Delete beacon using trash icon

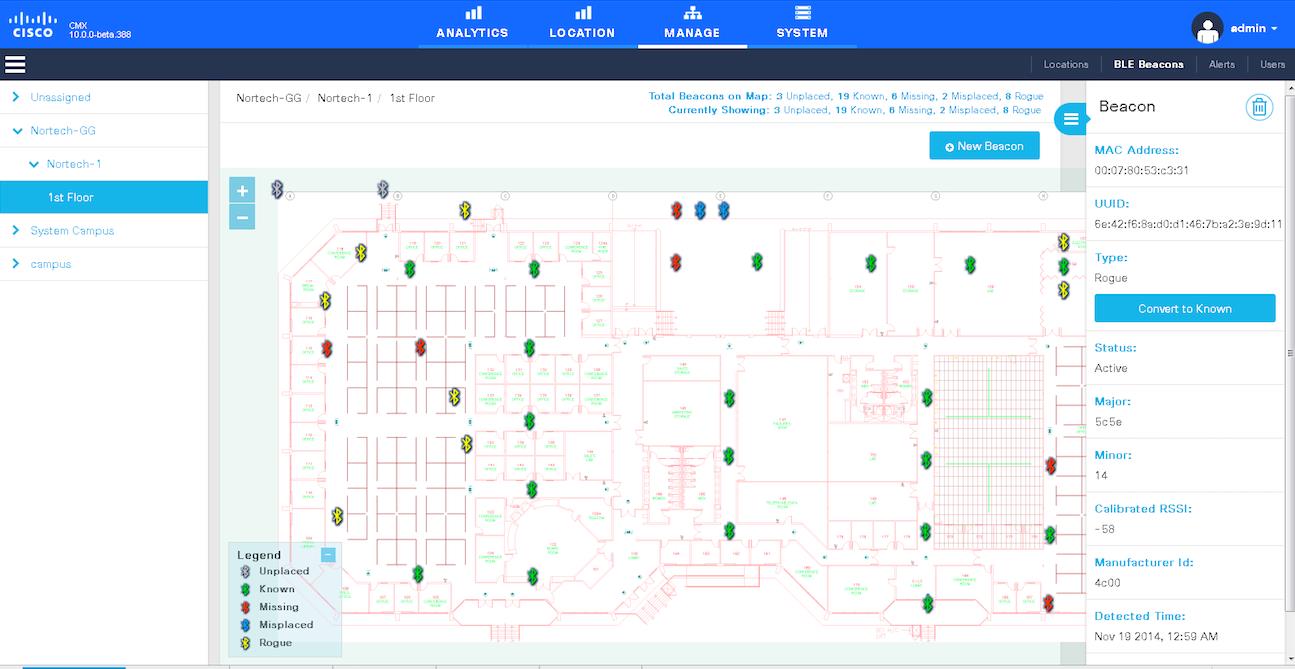(x=1259, y=107)
